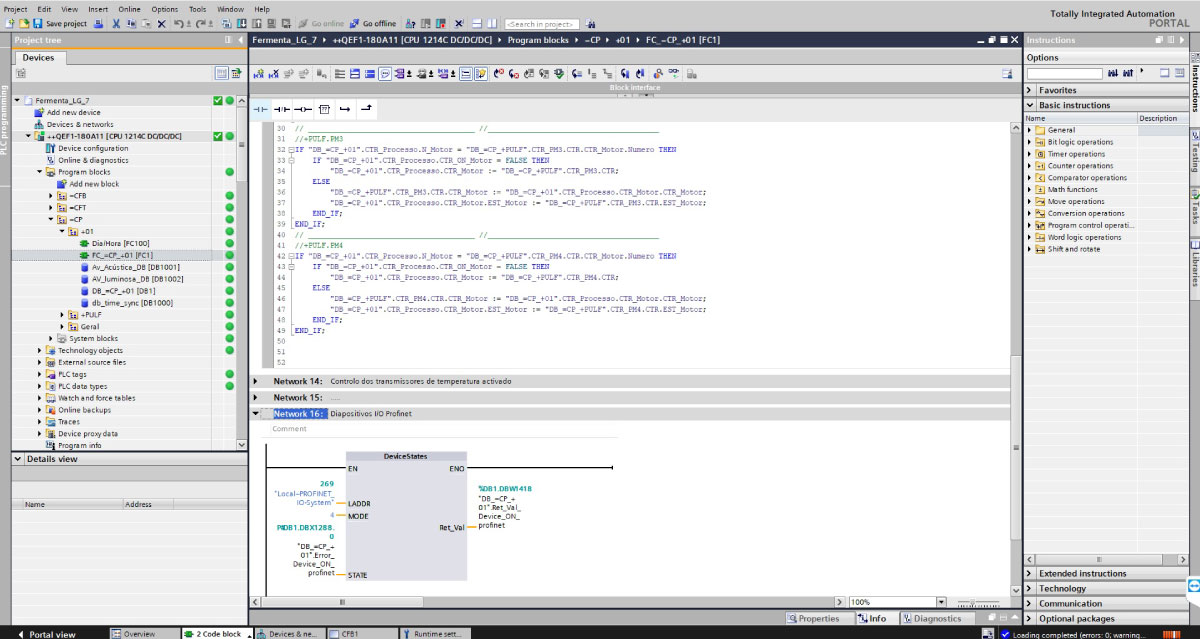Expand the Timer operations folder

1030,154
